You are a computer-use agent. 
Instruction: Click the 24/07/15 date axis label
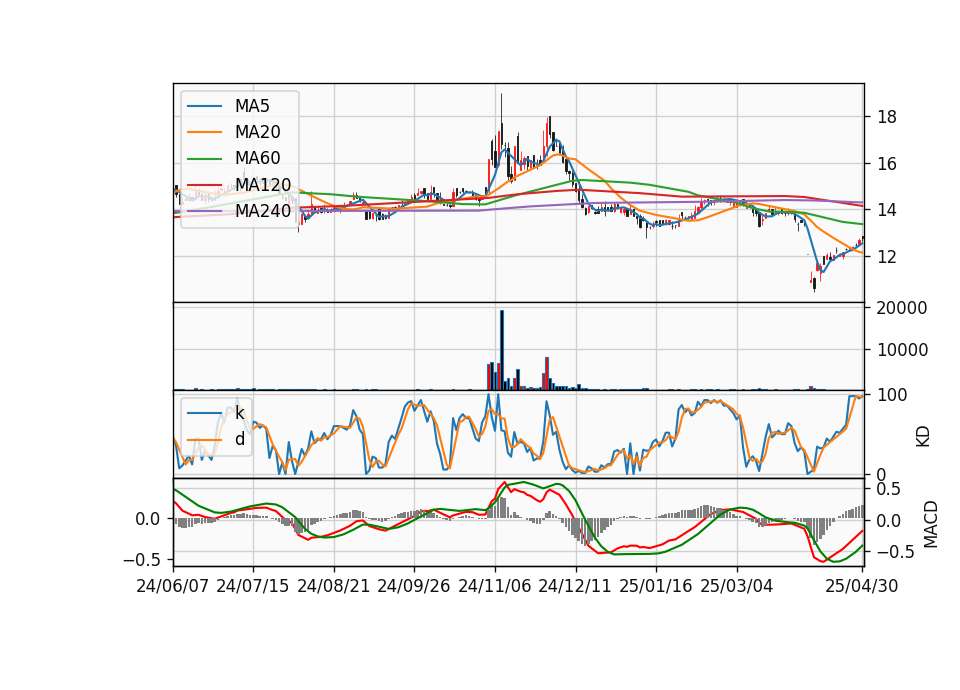tap(253, 586)
